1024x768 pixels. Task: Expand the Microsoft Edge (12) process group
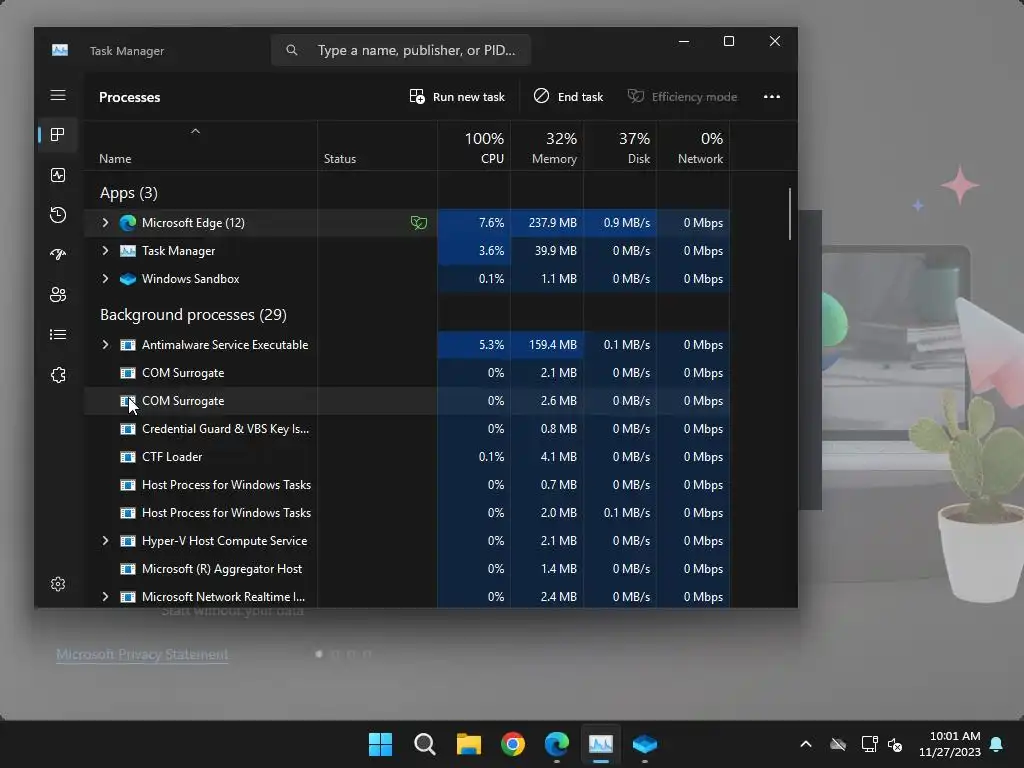(105, 223)
